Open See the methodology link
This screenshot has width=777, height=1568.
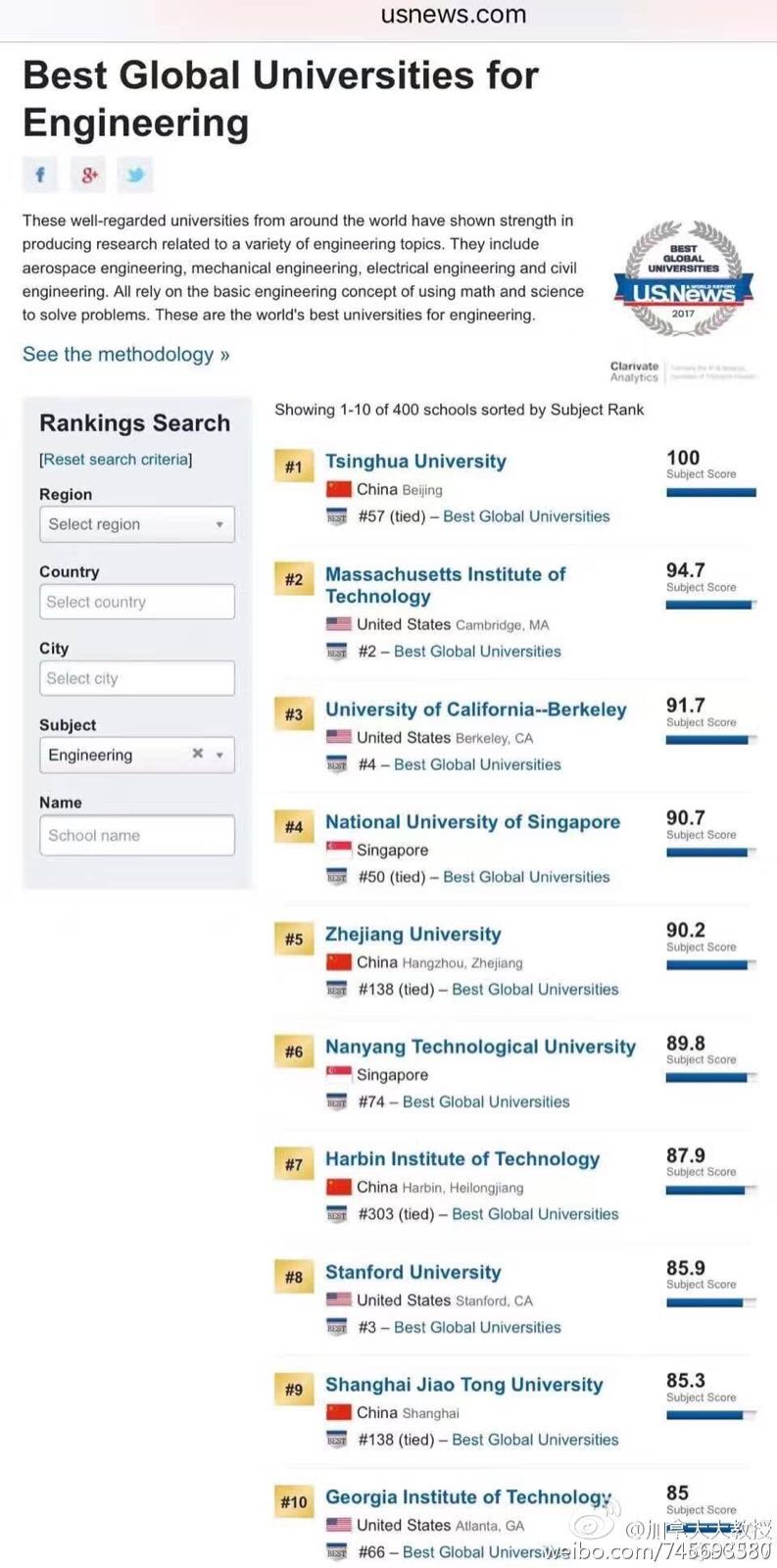(125, 355)
